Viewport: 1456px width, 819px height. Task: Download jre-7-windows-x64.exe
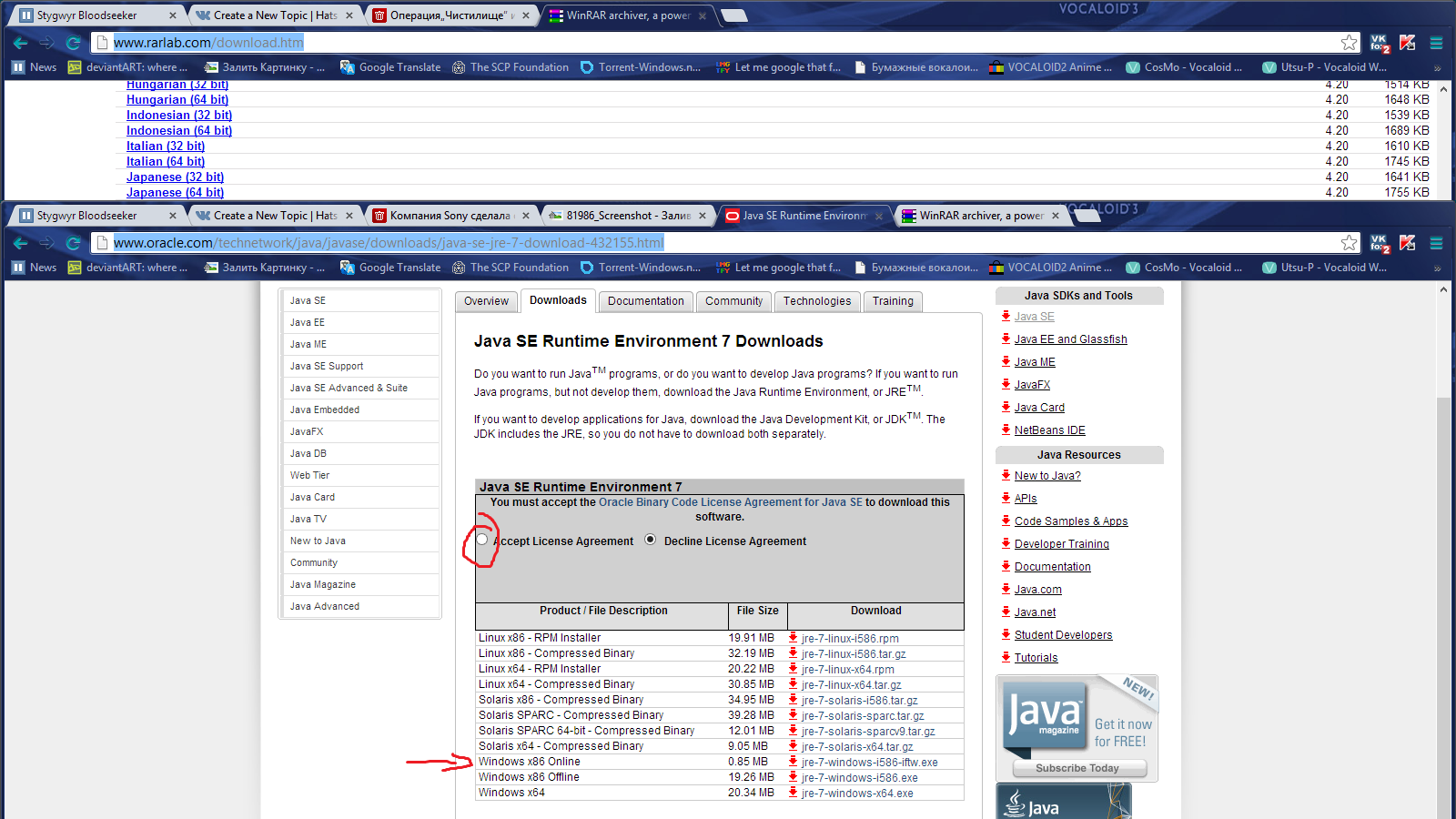click(x=857, y=794)
